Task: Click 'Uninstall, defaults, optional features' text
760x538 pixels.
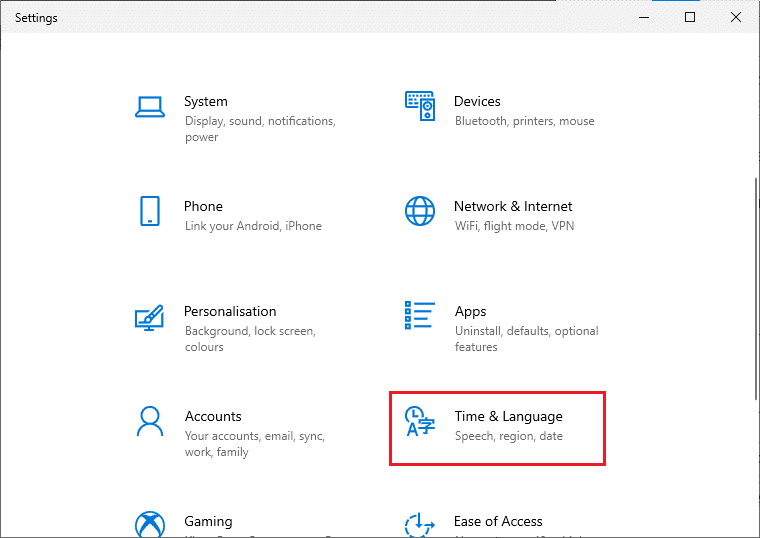Action: 526,339
